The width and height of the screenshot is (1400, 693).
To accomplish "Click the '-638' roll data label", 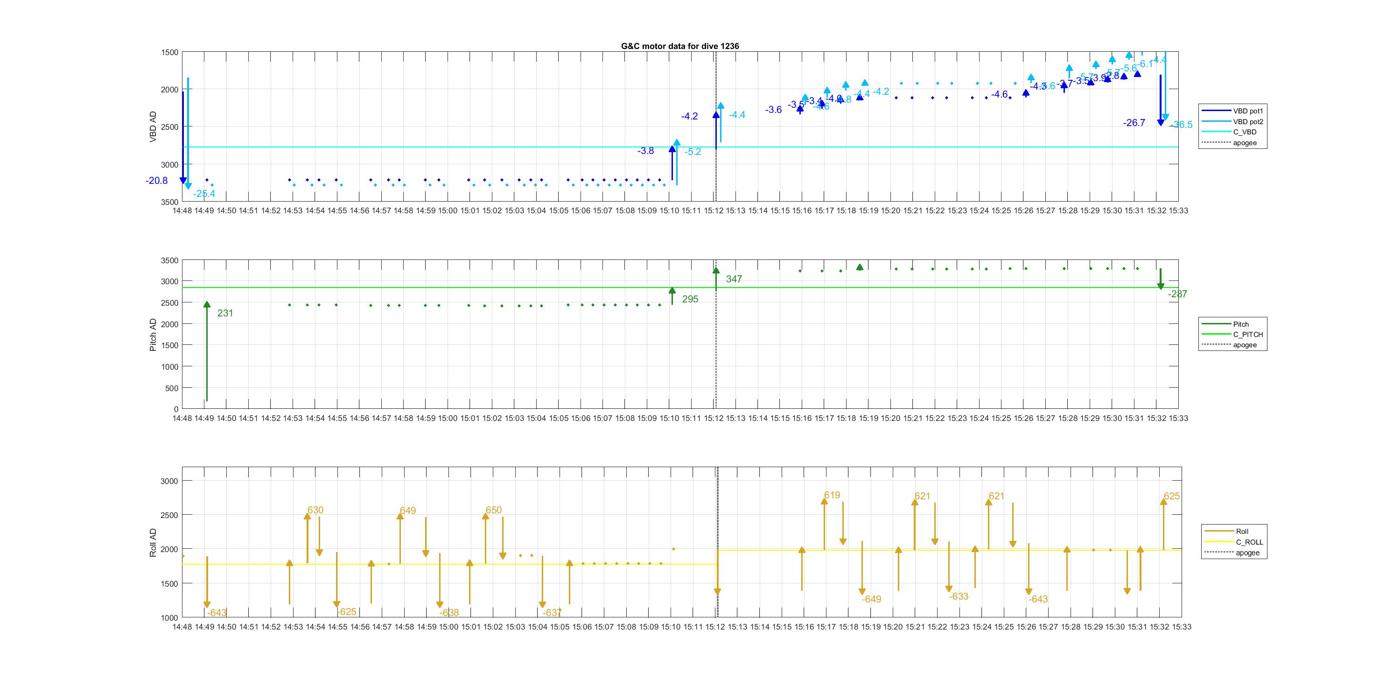I will (449, 613).
